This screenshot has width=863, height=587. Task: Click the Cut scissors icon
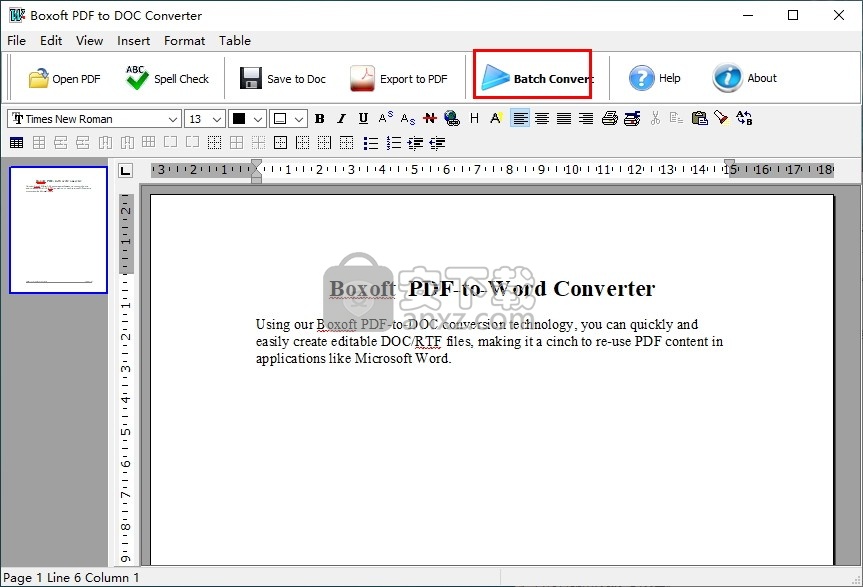[x=655, y=118]
